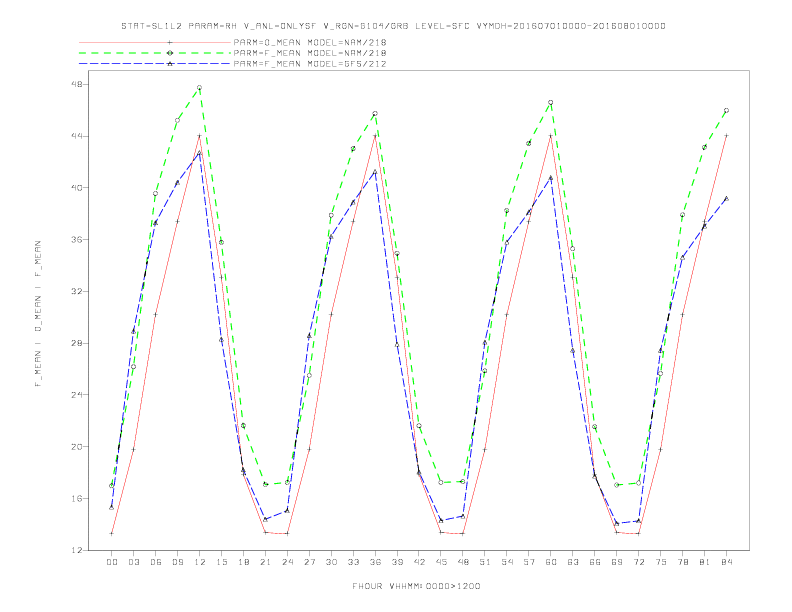This screenshot has height=612, width=792.
Task: Click the x-axis tick label 51
Action: 485,562
